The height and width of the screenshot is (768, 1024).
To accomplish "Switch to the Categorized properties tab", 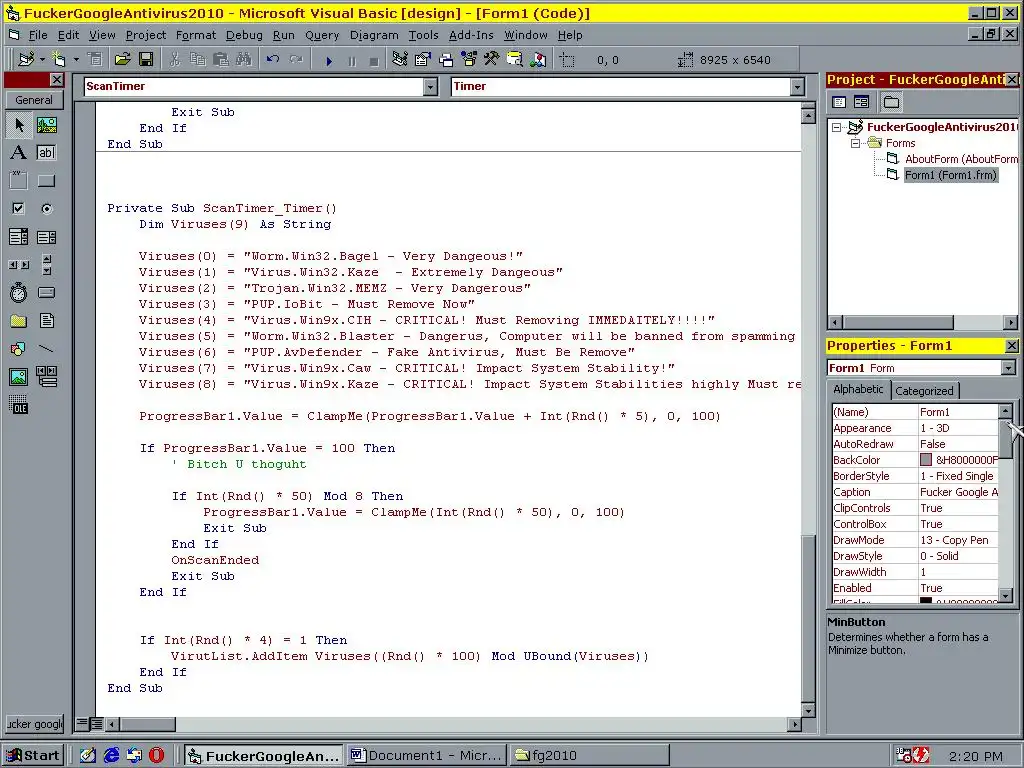I will 924,391.
